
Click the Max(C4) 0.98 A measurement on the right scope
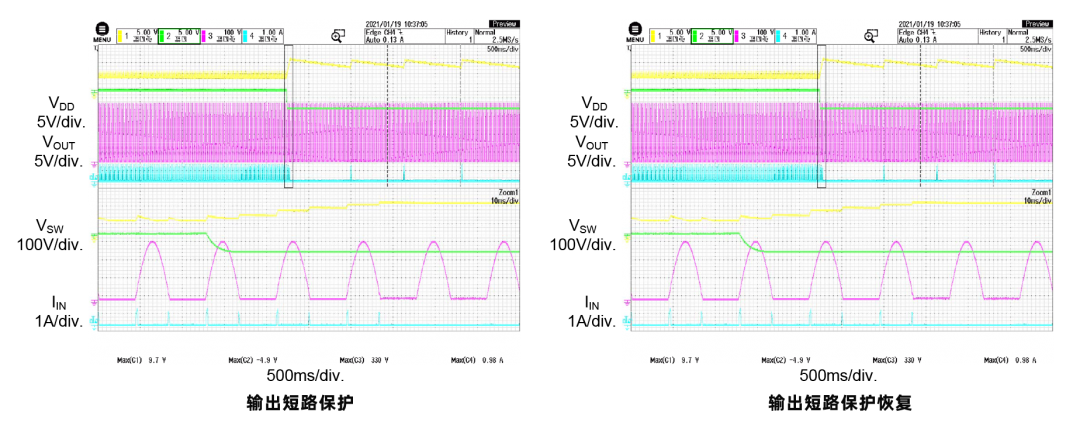pos(1012,361)
